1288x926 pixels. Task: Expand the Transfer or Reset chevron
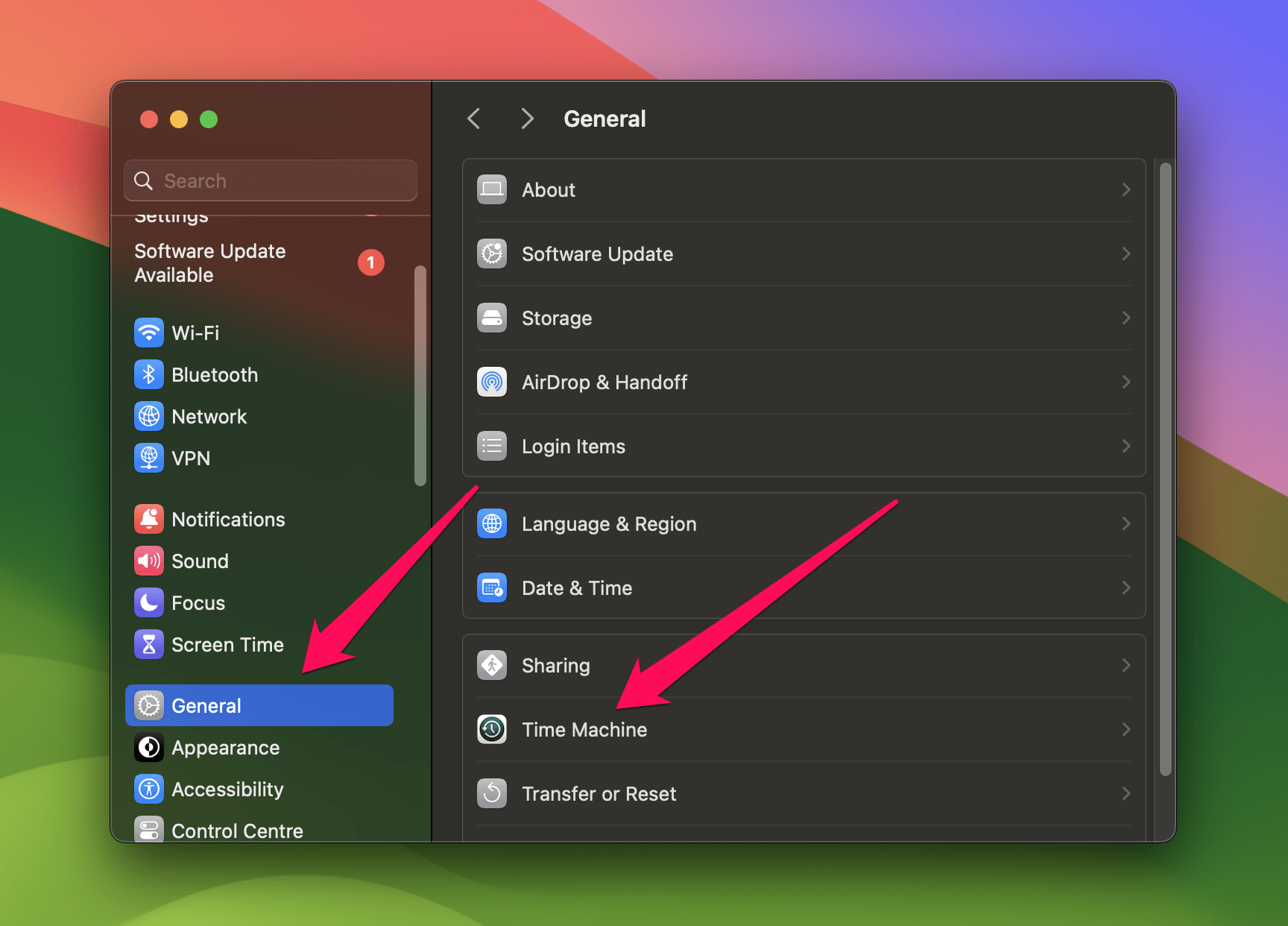[1126, 793]
